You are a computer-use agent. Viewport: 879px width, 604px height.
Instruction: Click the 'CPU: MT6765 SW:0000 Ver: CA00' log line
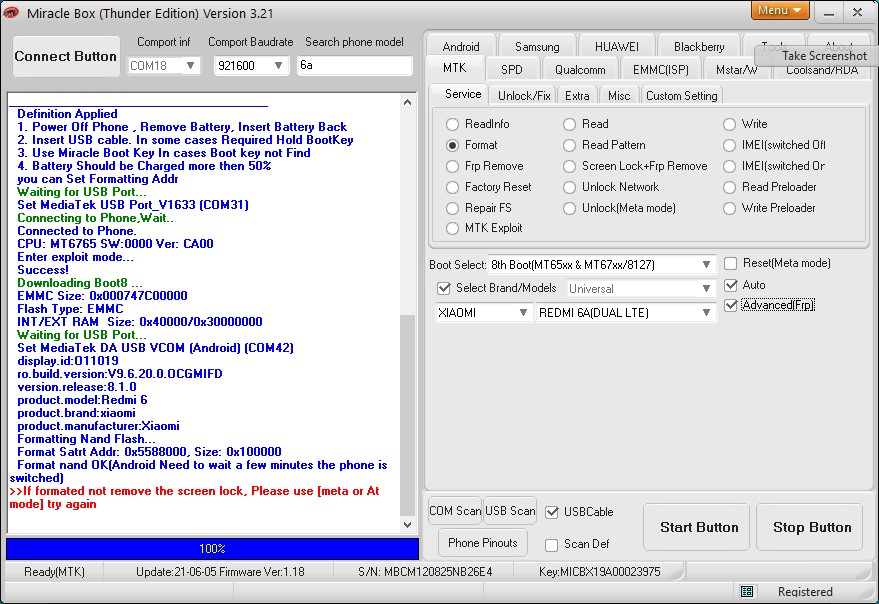pos(115,244)
